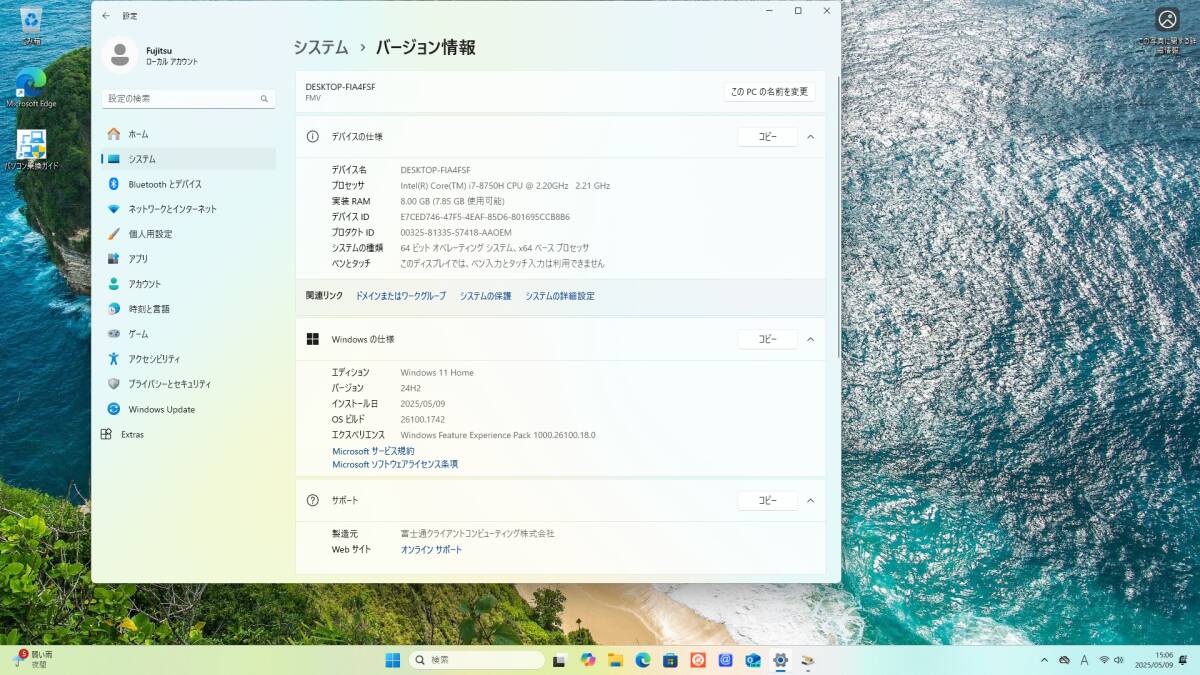Go back using the Settings back arrow
Viewport: 1200px width, 675px height.
(107, 16)
